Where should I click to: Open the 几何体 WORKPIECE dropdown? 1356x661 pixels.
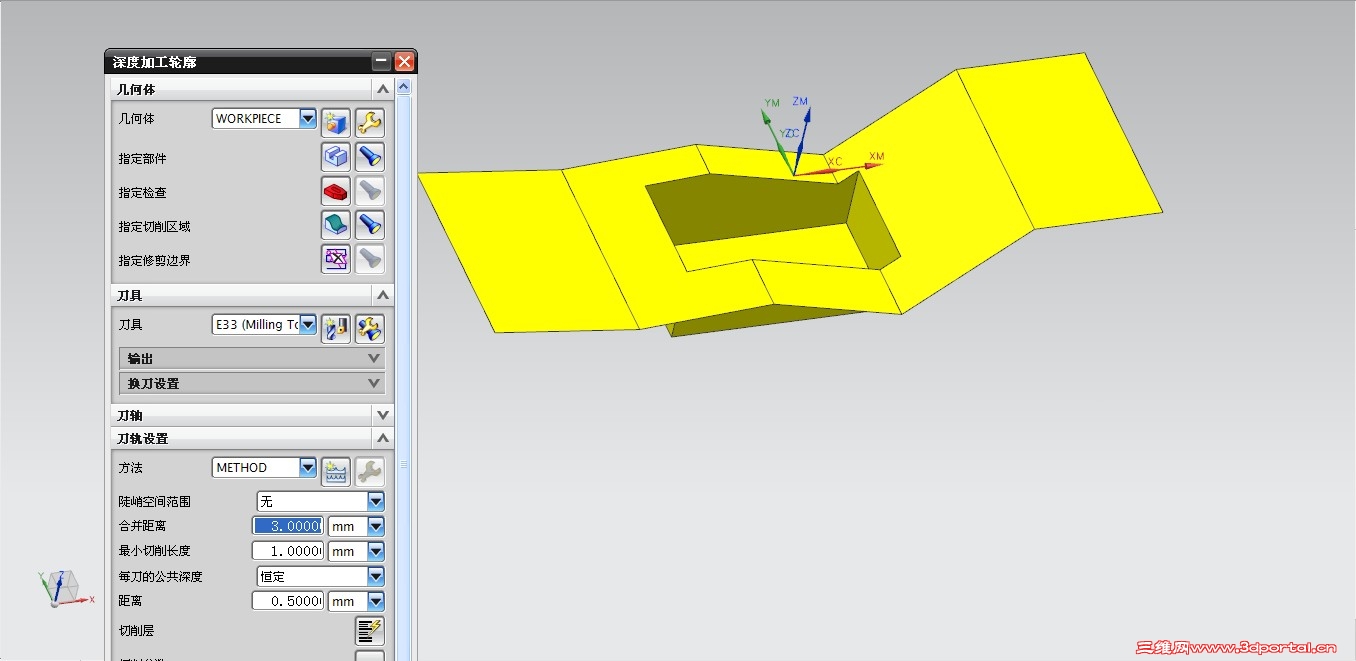[308, 118]
